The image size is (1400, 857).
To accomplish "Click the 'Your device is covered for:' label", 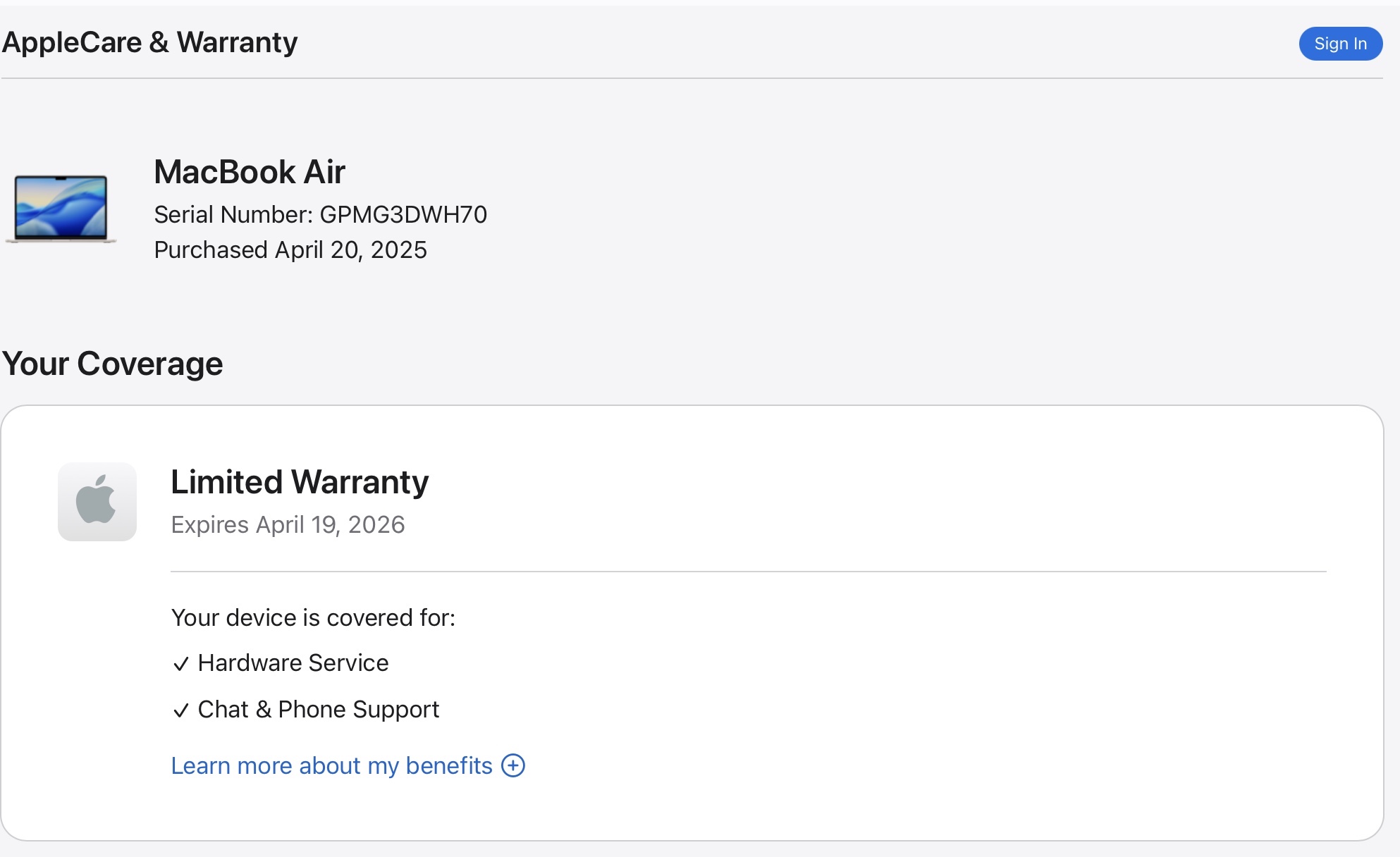I will coord(313,617).
